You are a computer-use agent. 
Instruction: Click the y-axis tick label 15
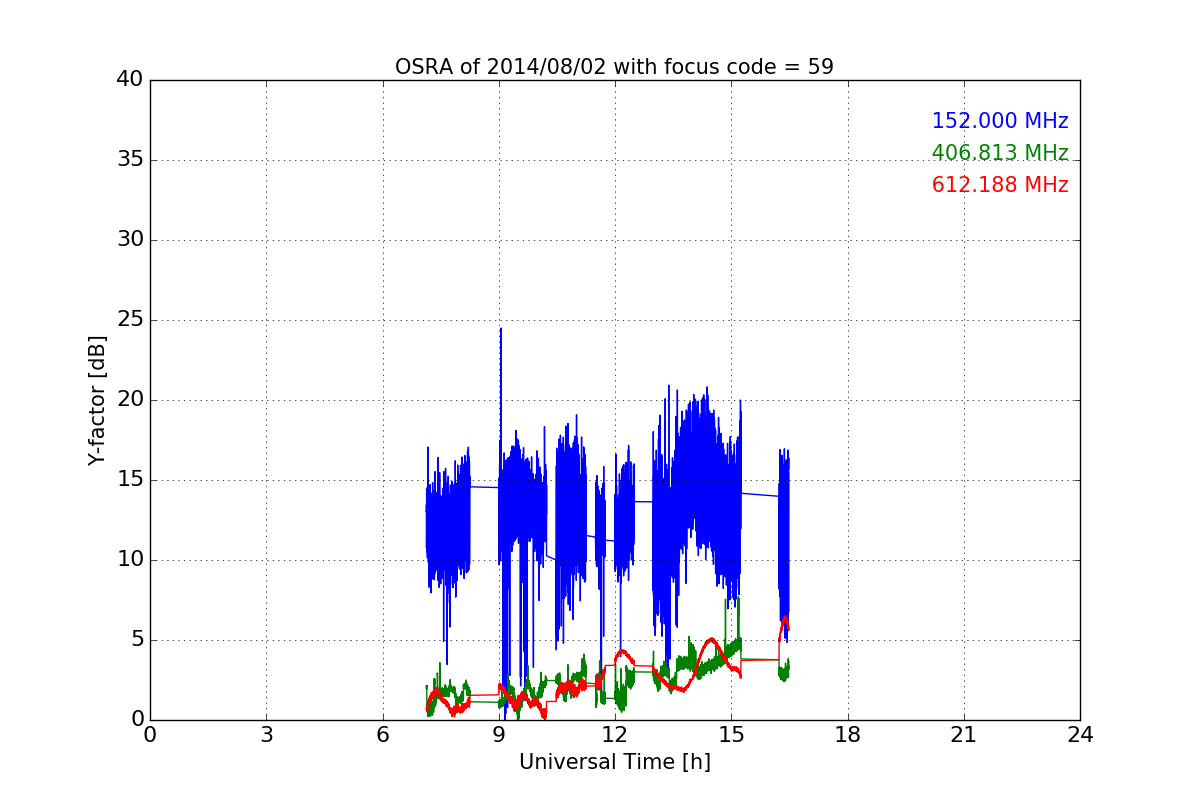click(130, 480)
